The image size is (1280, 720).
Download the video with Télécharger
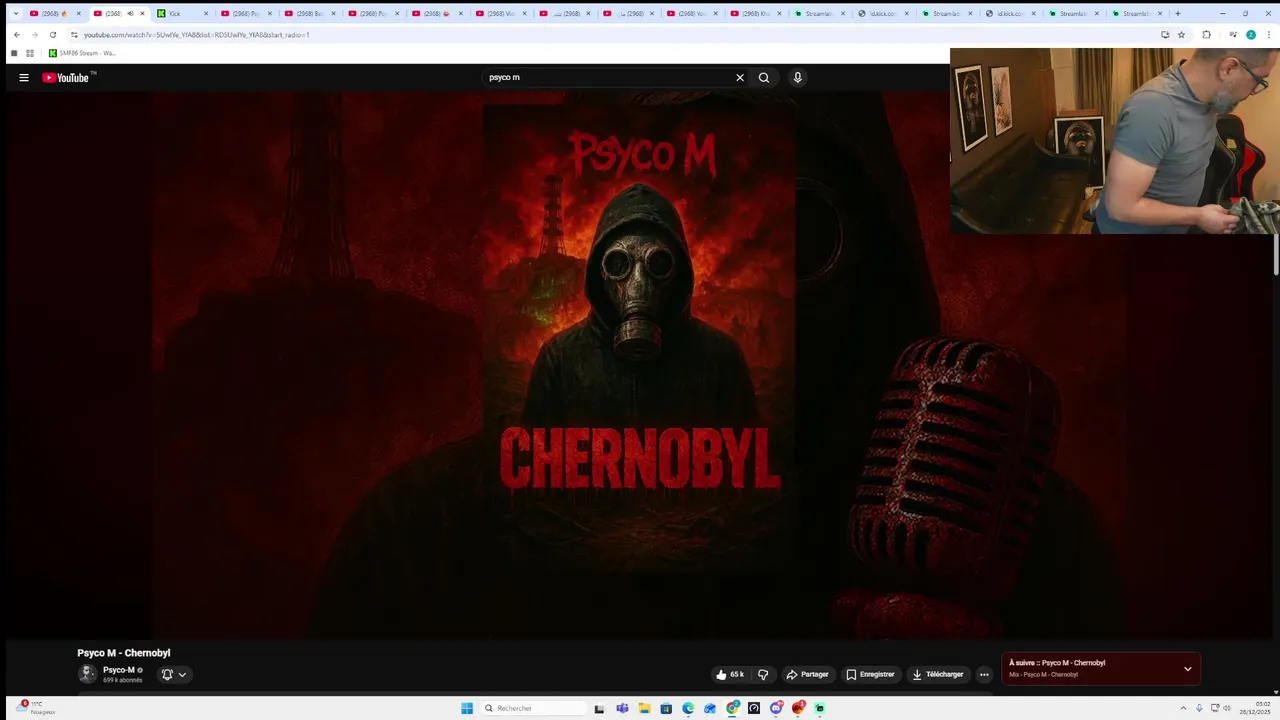pyautogui.click(x=937, y=674)
